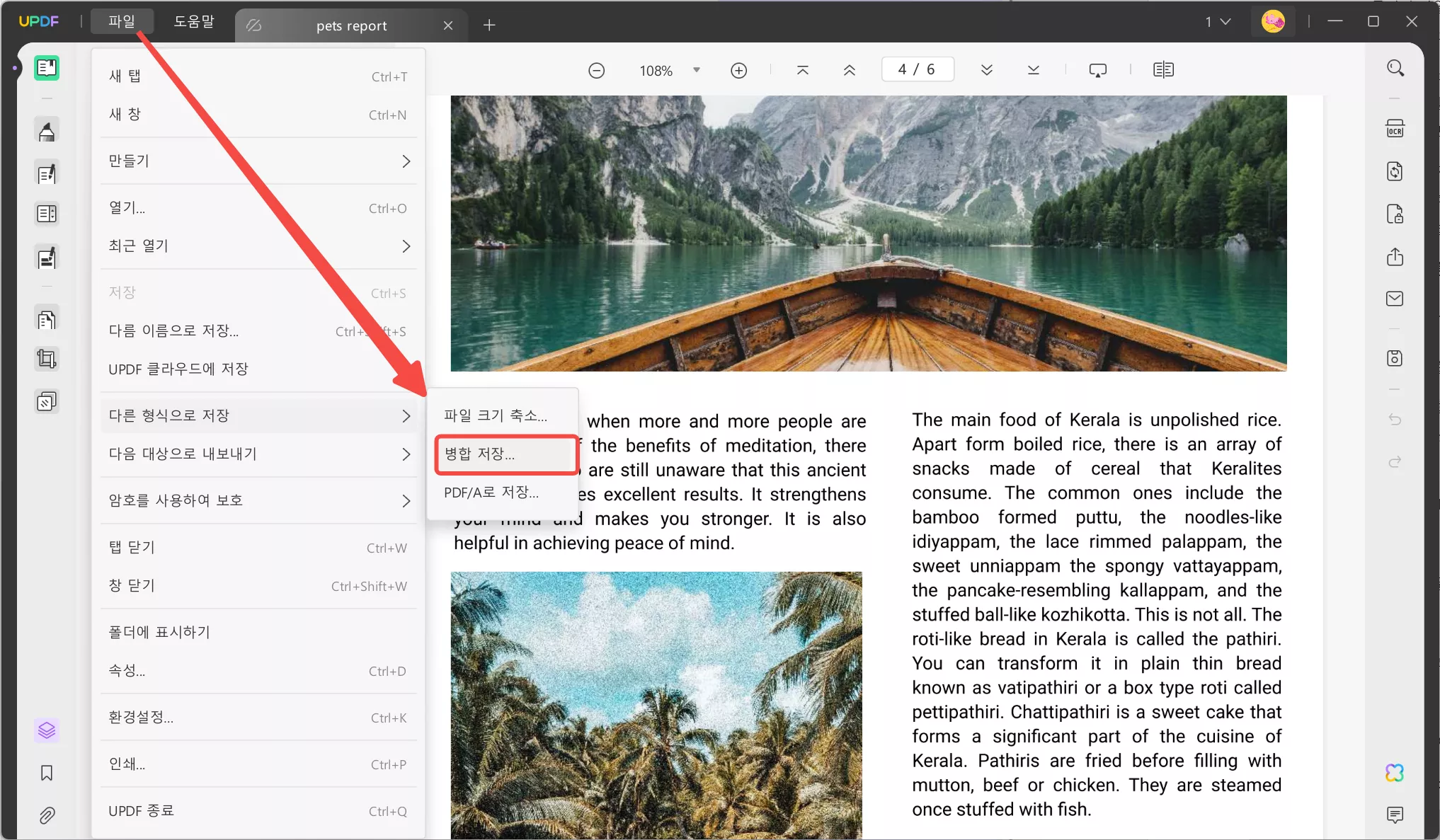
Task: Click the palm trees photo
Action: (x=656, y=706)
